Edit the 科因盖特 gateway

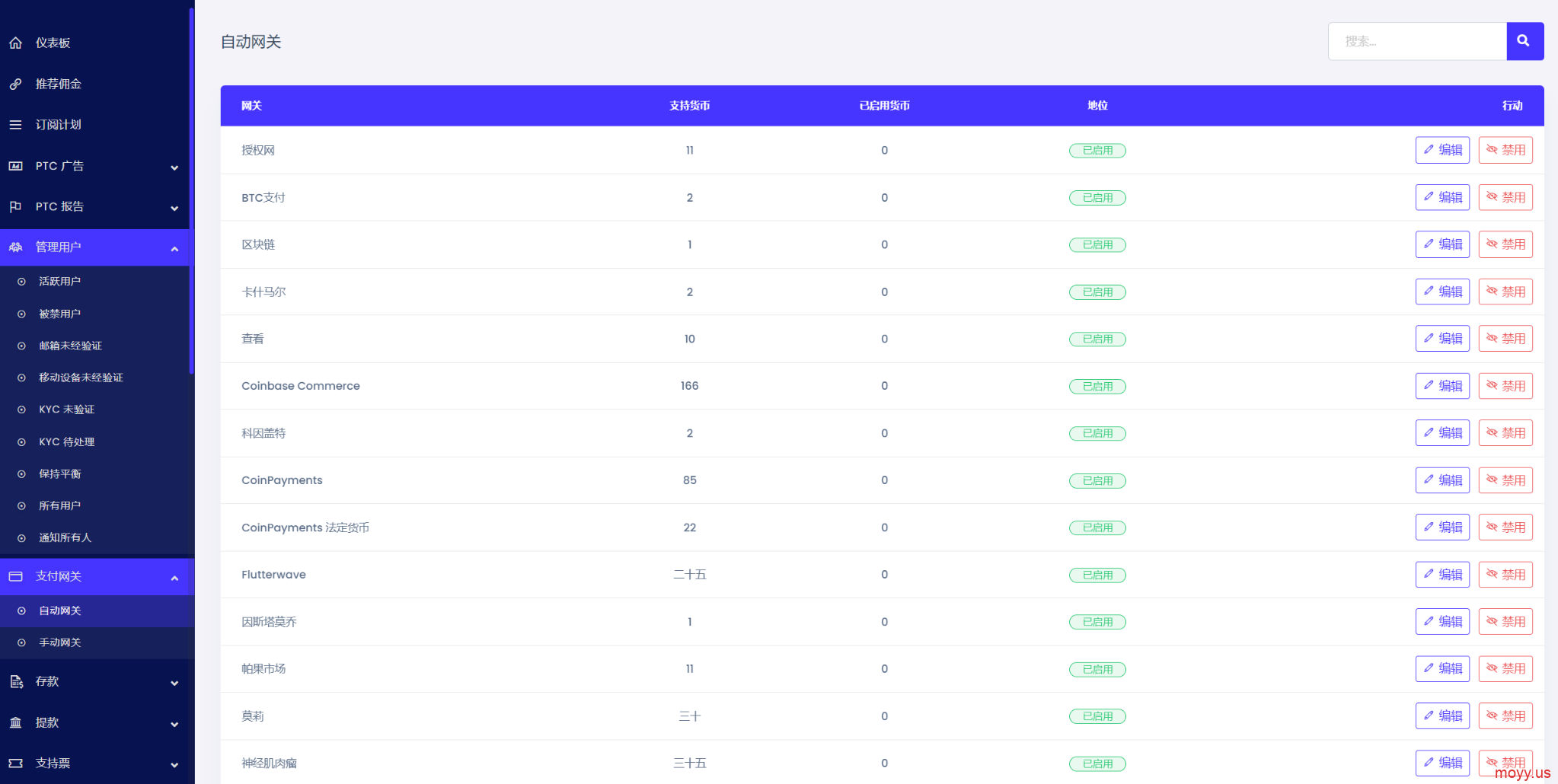click(x=1442, y=433)
